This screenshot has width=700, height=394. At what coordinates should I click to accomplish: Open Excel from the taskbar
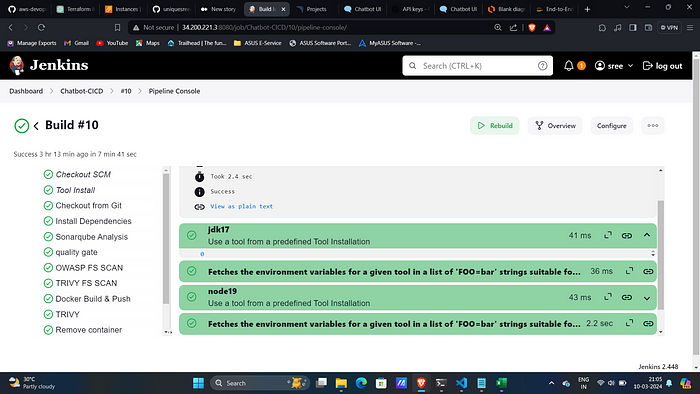coord(501,383)
